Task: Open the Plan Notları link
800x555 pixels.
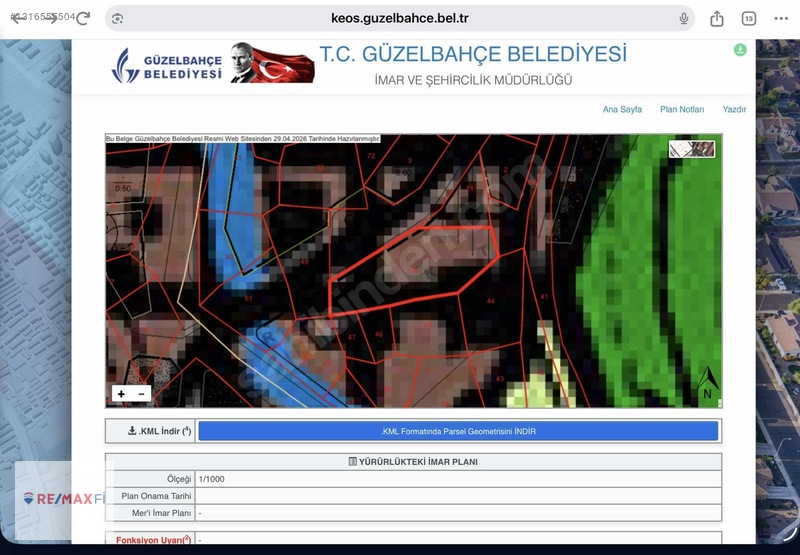Action: (682, 109)
